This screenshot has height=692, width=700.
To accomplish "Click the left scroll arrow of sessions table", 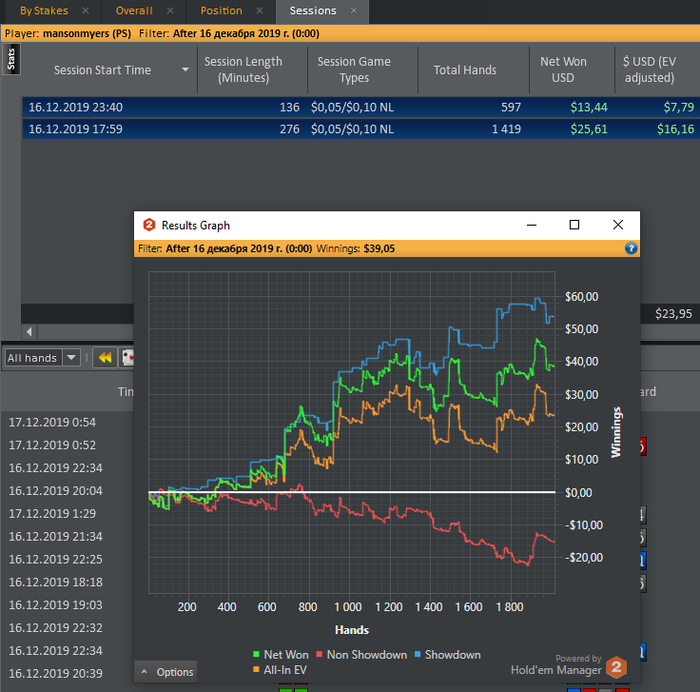I will click(x=29, y=332).
